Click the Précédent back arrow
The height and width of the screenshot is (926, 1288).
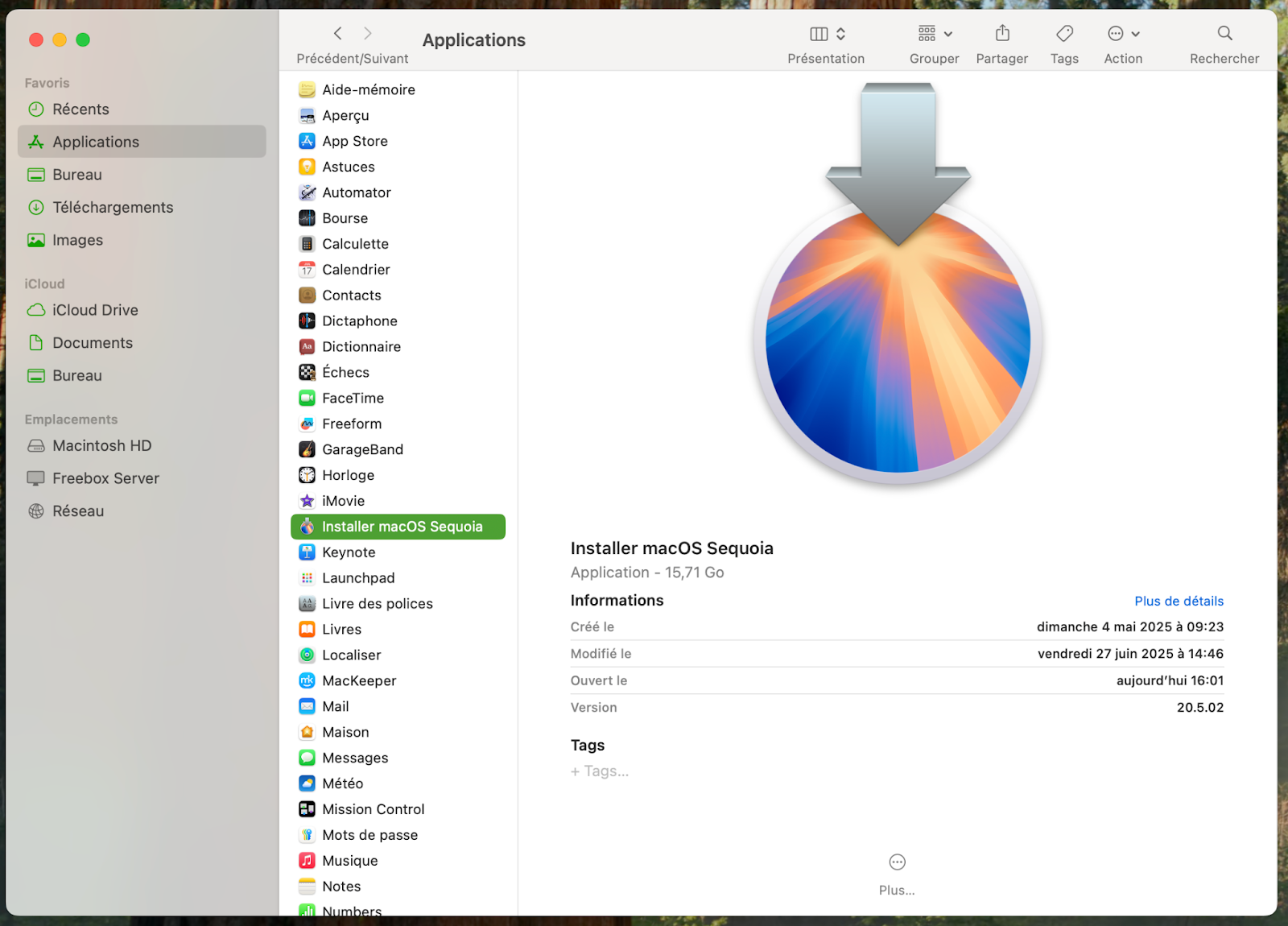[x=337, y=33]
